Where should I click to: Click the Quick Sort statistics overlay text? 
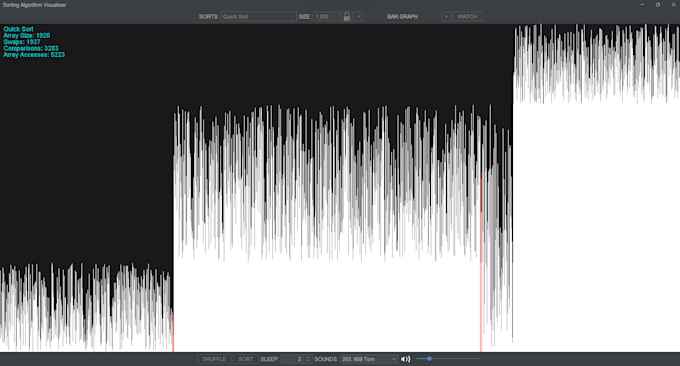coord(34,42)
